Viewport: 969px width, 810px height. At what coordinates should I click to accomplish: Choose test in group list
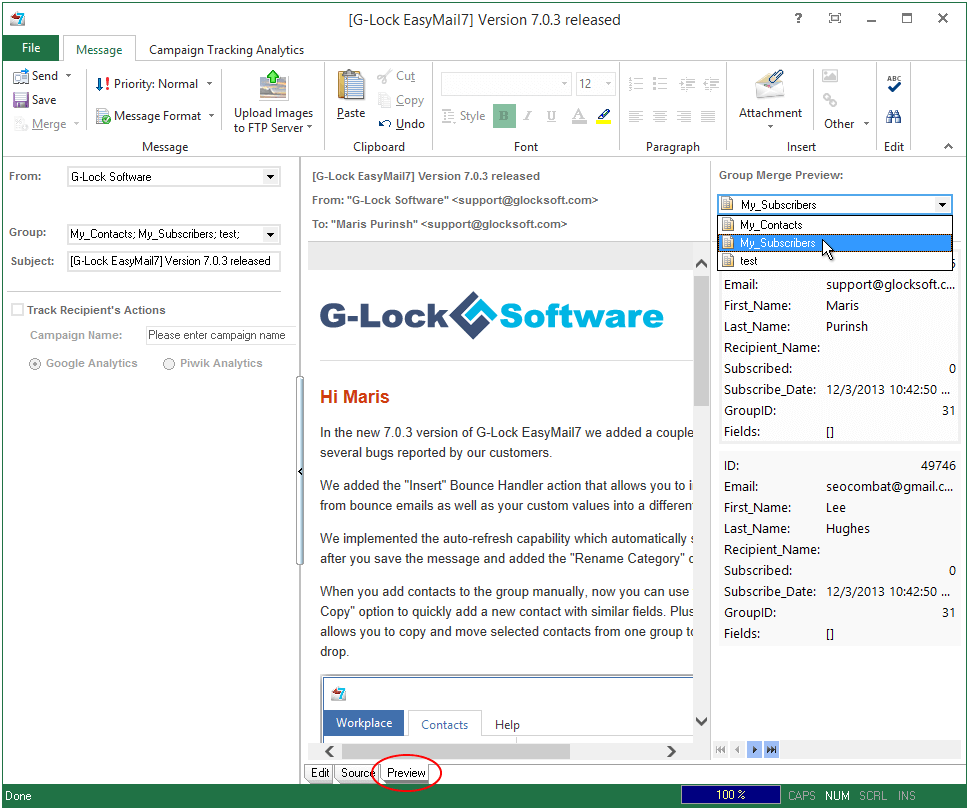834,261
